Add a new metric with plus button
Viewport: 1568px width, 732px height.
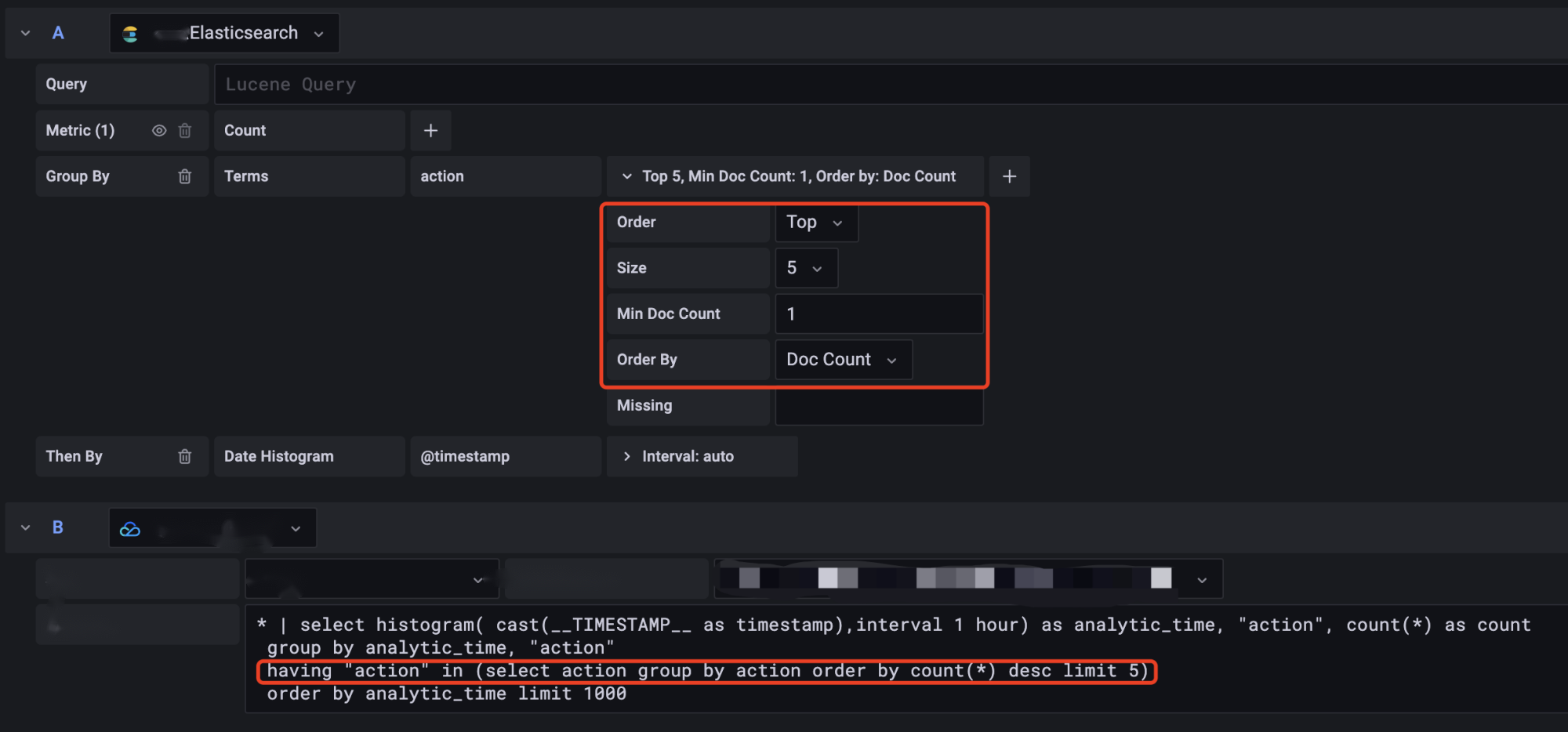(430, 131)
